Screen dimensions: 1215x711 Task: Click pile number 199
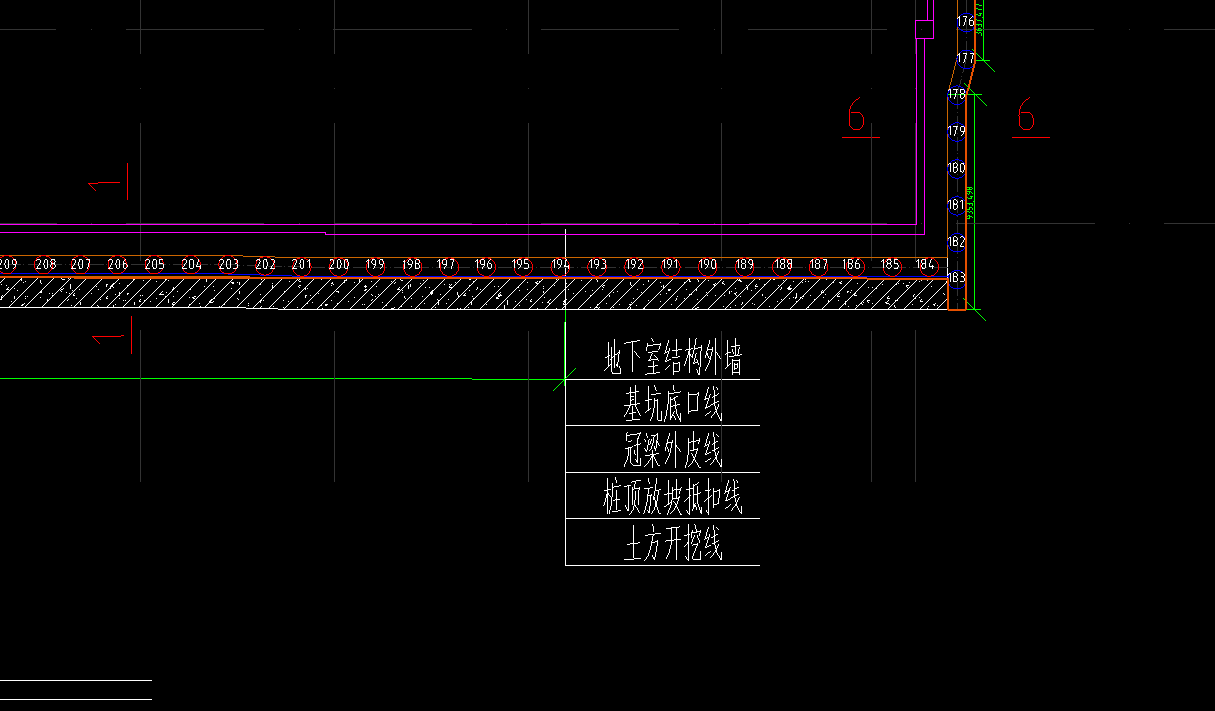tap(374, 265)
